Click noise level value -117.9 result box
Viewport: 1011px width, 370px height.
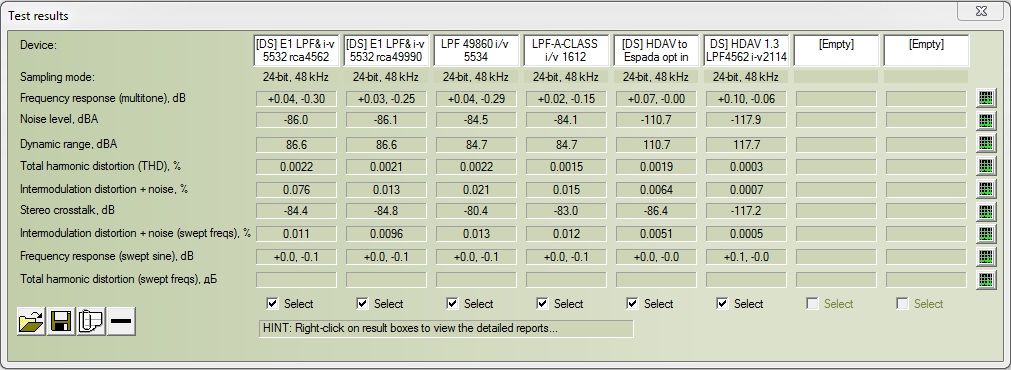click(x=746, y=121)
